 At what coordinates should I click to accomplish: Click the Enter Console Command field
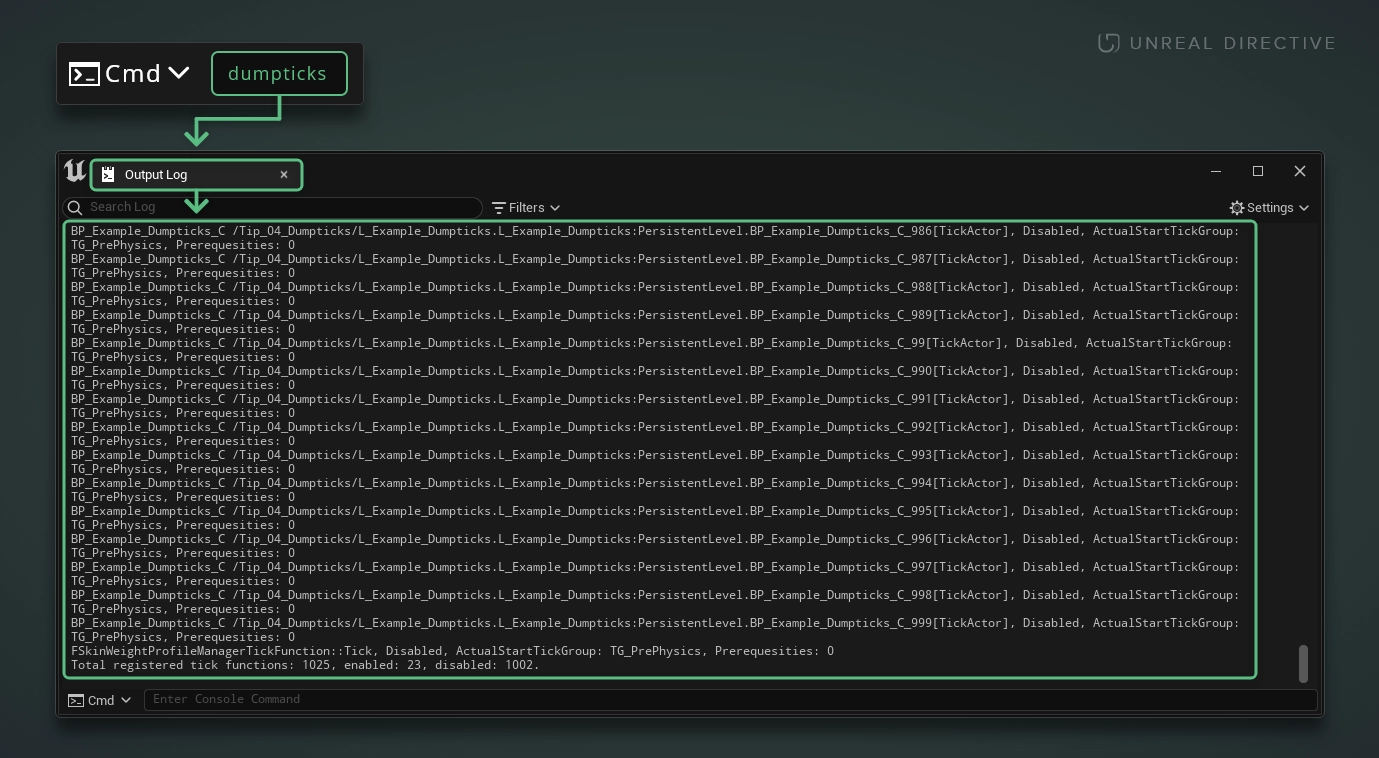[x=730, y=699]
